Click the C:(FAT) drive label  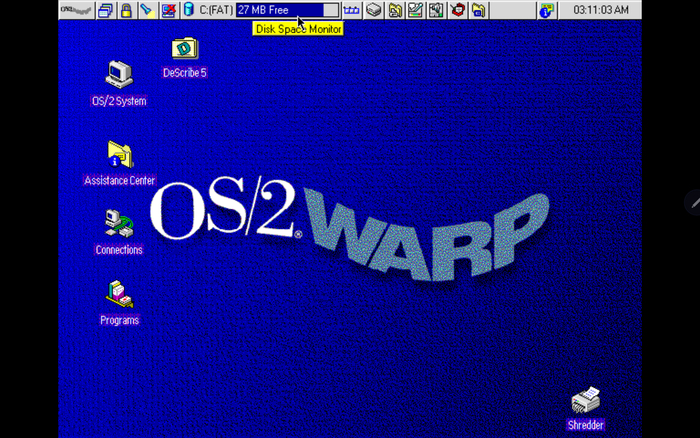216,10
